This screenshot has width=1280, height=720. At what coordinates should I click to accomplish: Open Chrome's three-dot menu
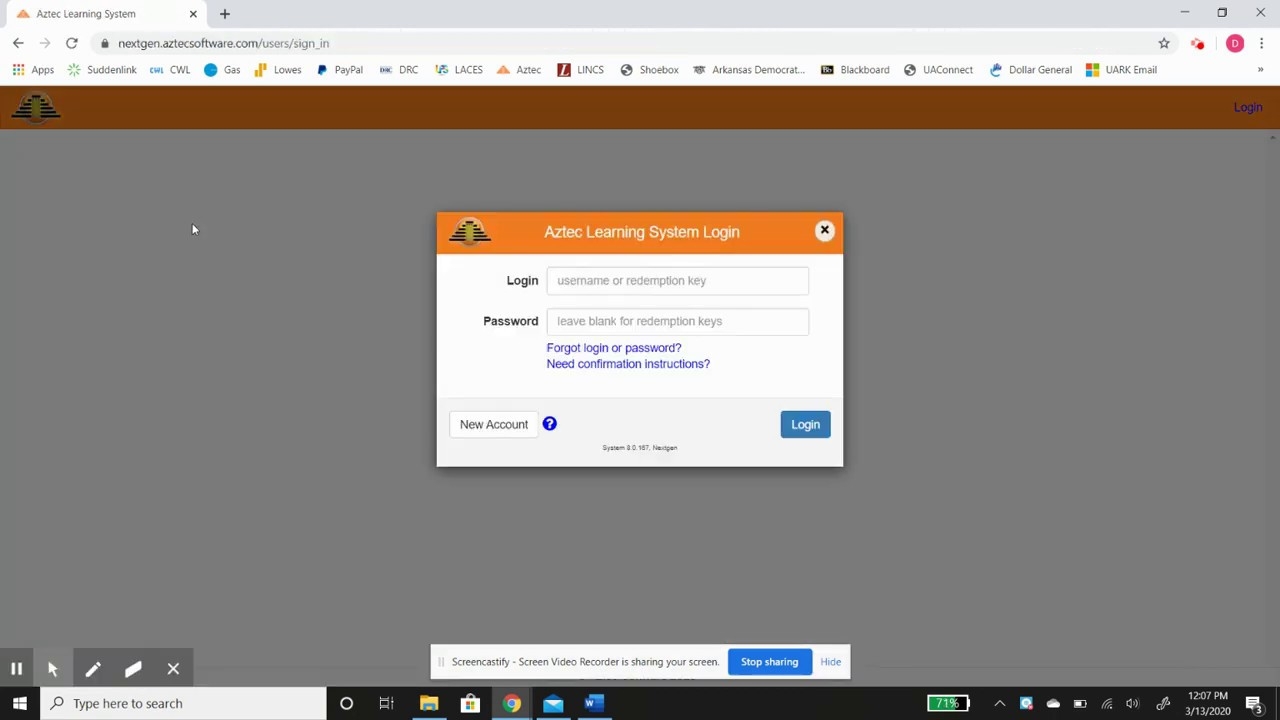pyautogui.click(x=1261, y=43)
